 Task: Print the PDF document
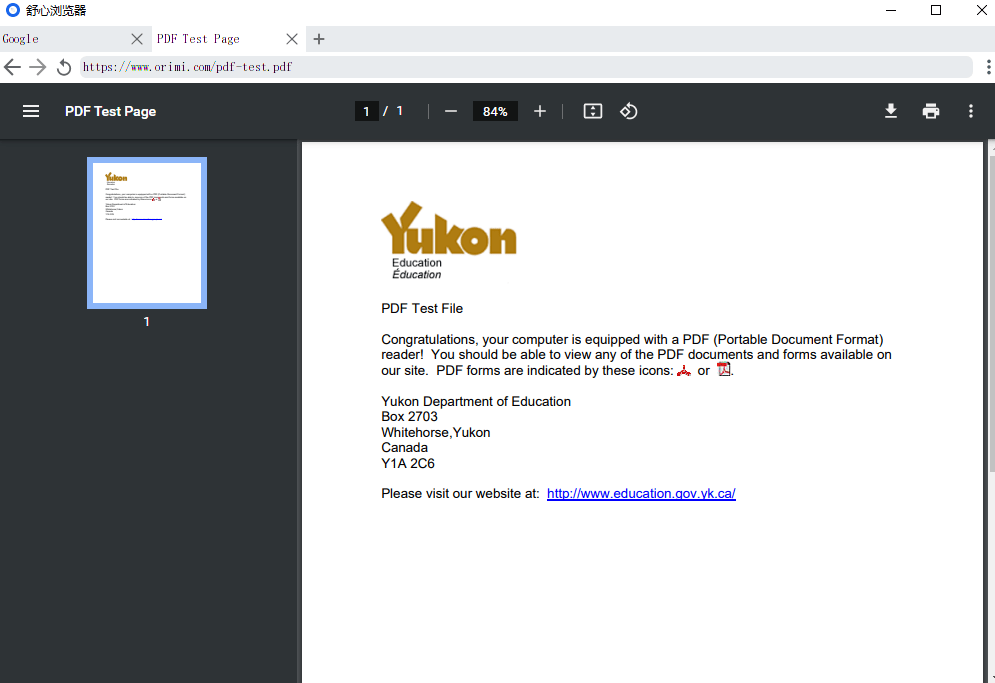[931, 112]
